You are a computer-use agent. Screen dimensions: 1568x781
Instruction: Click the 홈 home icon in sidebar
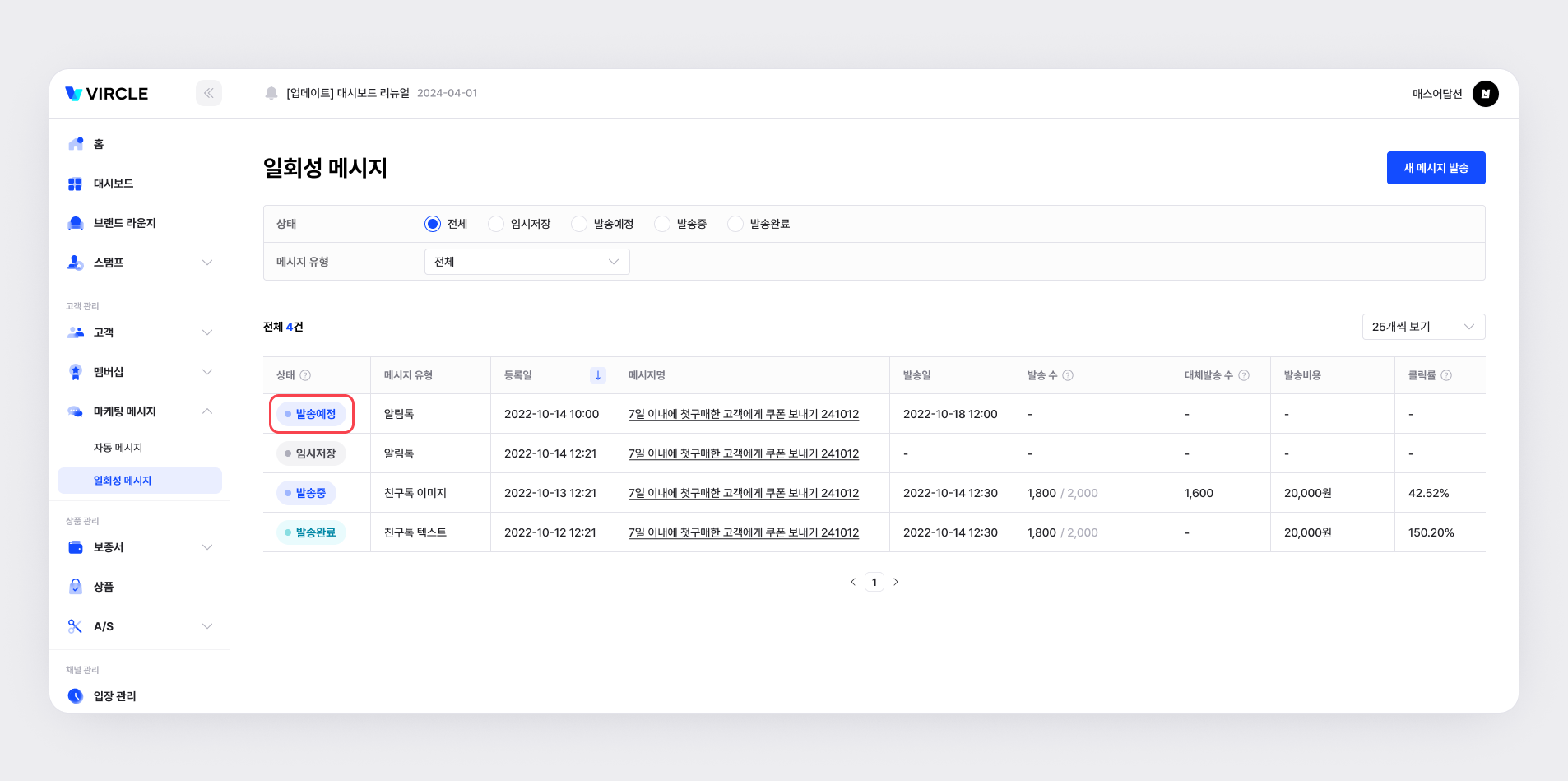pos(76,144)
